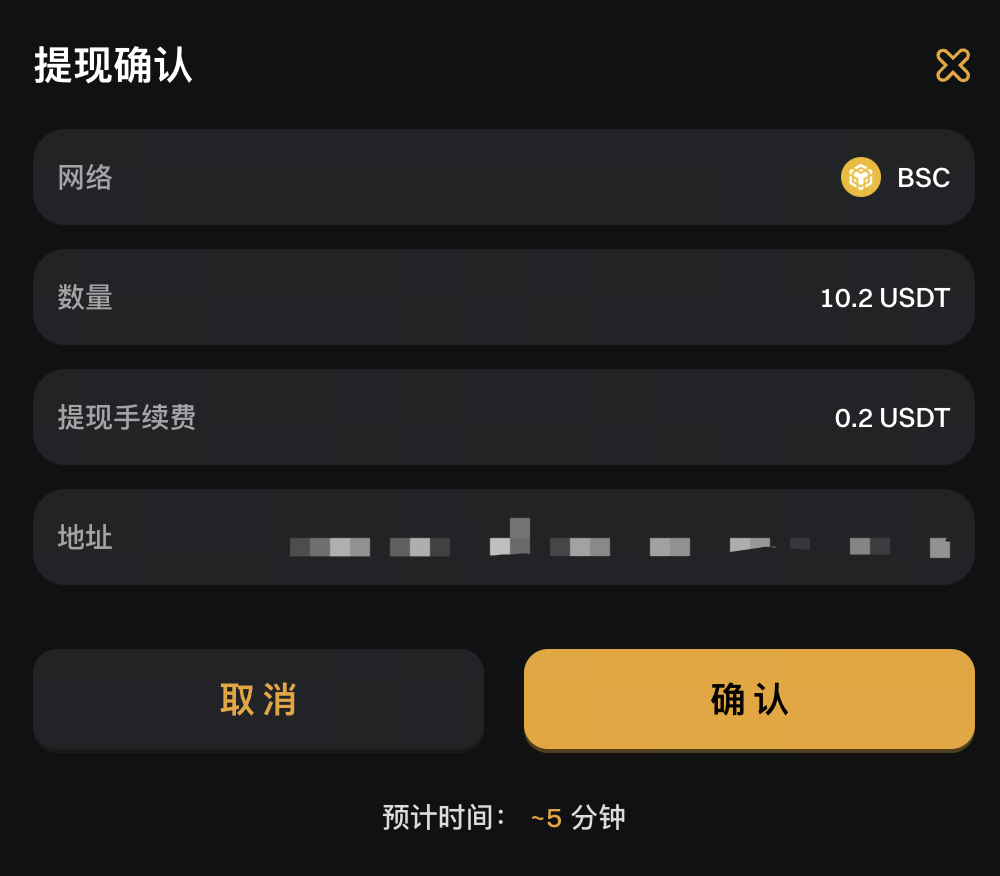Click the 提现确认 dialog title

[x=113, y=66]
